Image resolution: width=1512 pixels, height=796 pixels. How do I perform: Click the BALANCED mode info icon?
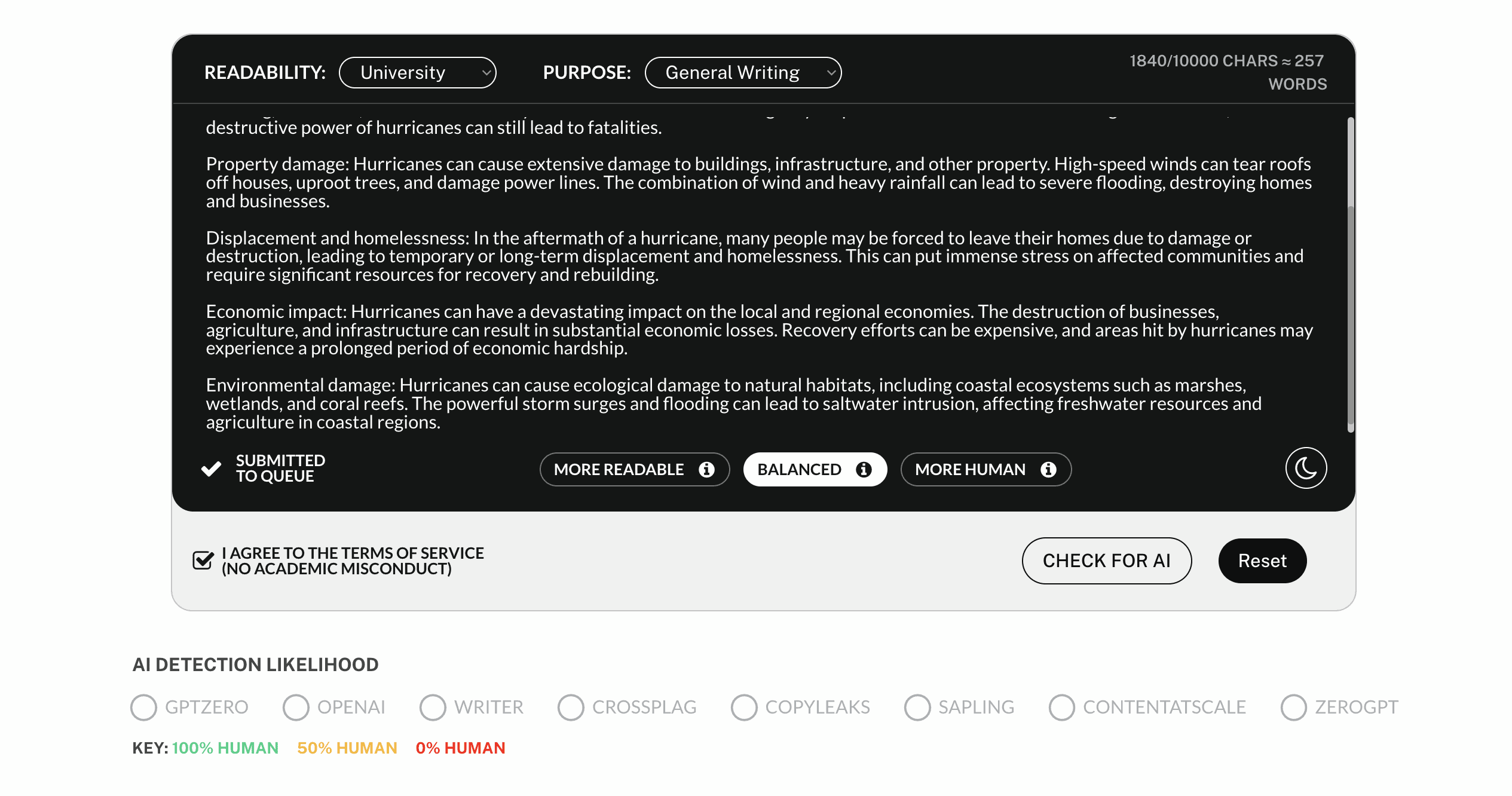coord(862,469)
